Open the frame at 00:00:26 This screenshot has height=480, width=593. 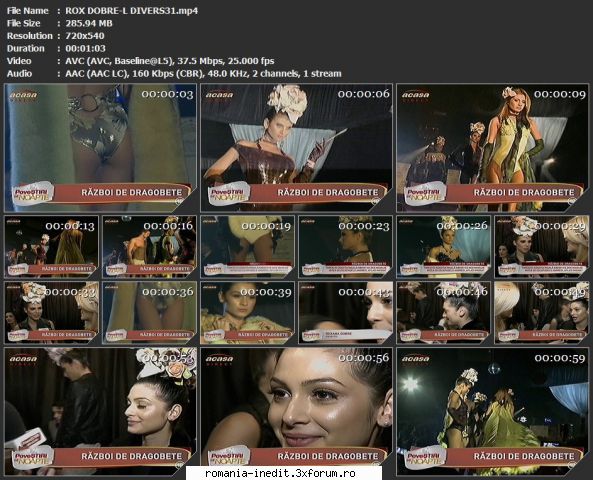444,247
